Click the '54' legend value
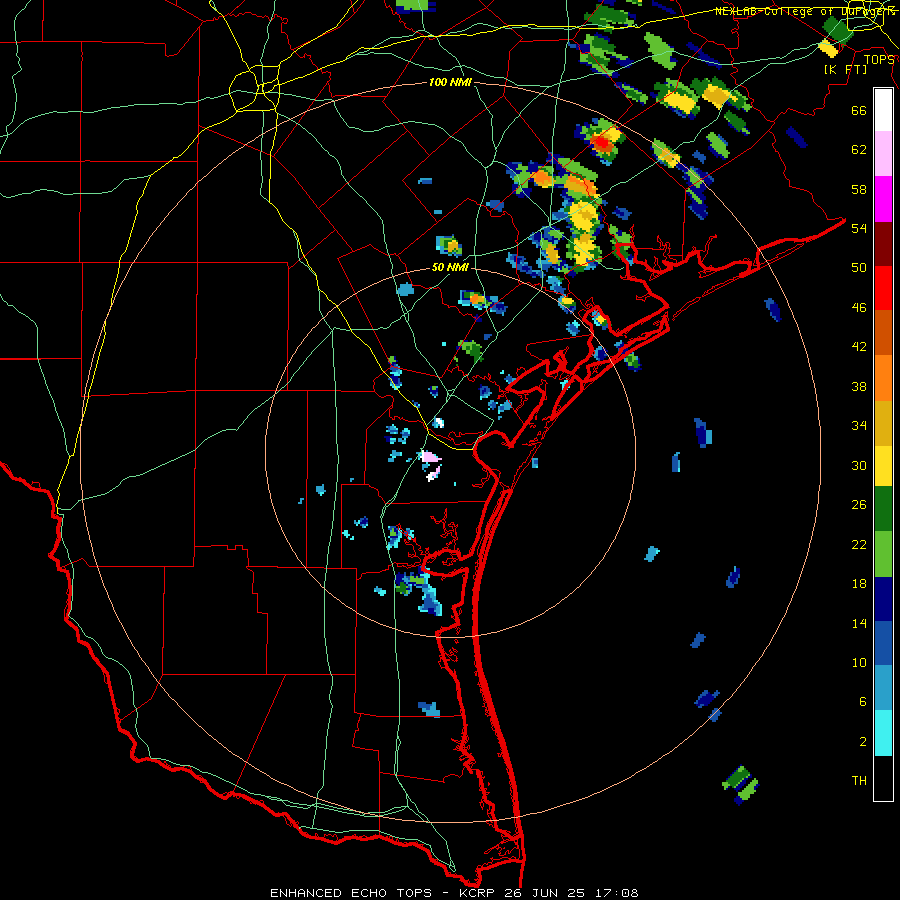 (859, 228)
